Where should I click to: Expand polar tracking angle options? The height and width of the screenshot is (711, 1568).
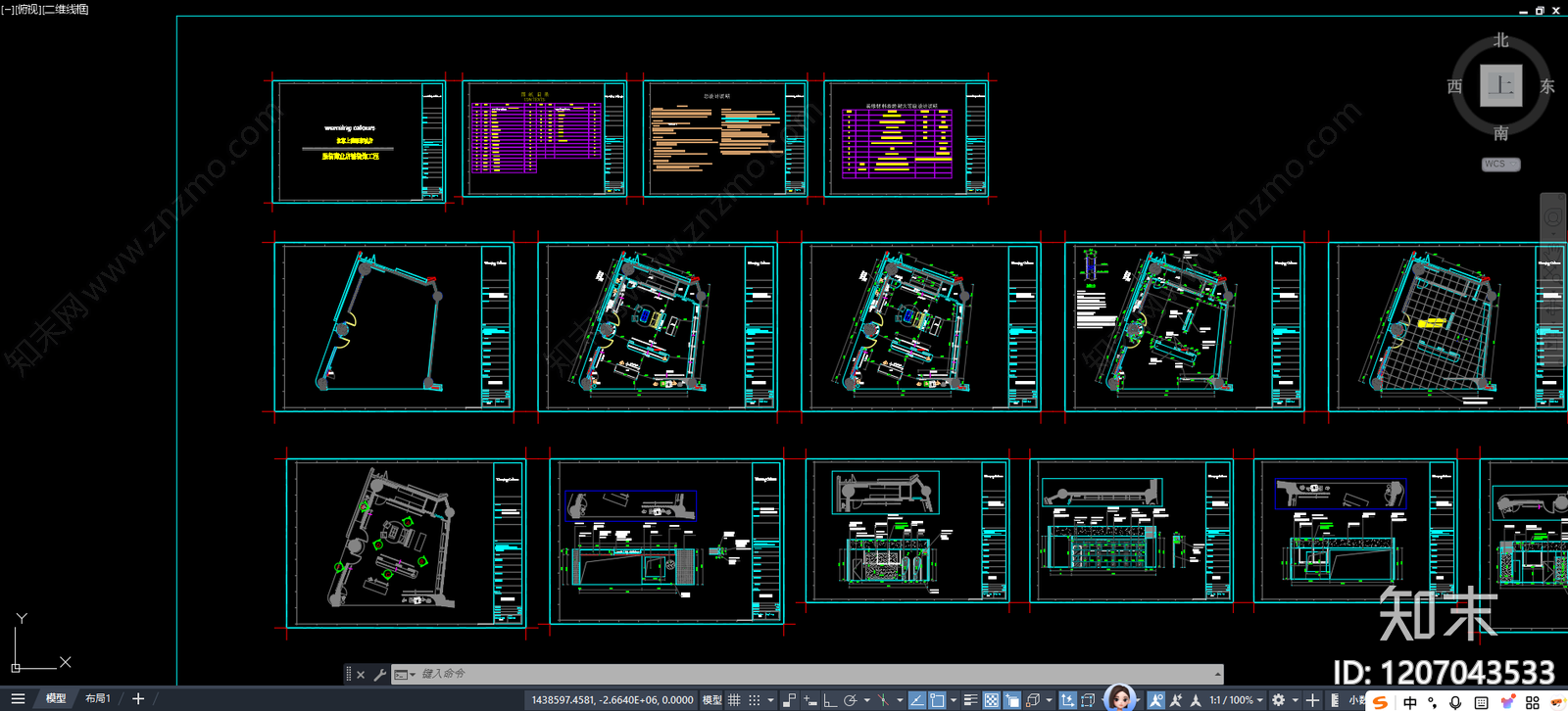click(x=867, y=700)
